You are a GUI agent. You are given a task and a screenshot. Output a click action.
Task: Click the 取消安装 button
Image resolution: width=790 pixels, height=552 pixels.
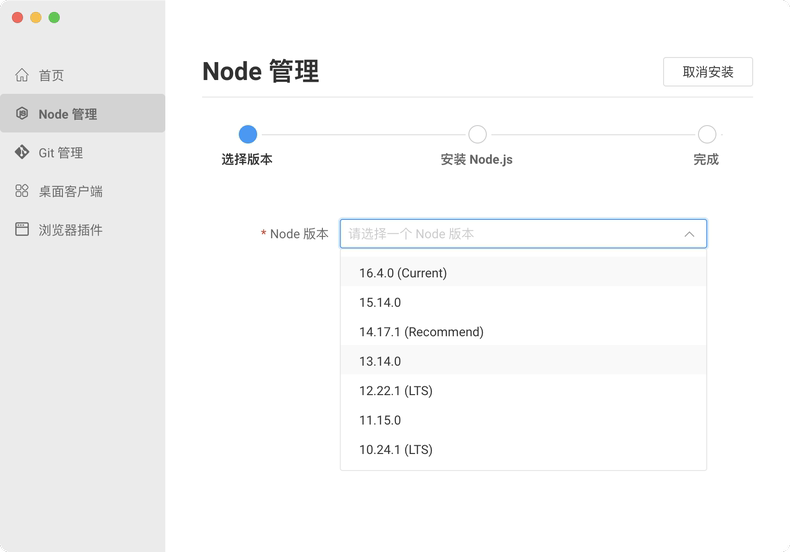(707, 72)
